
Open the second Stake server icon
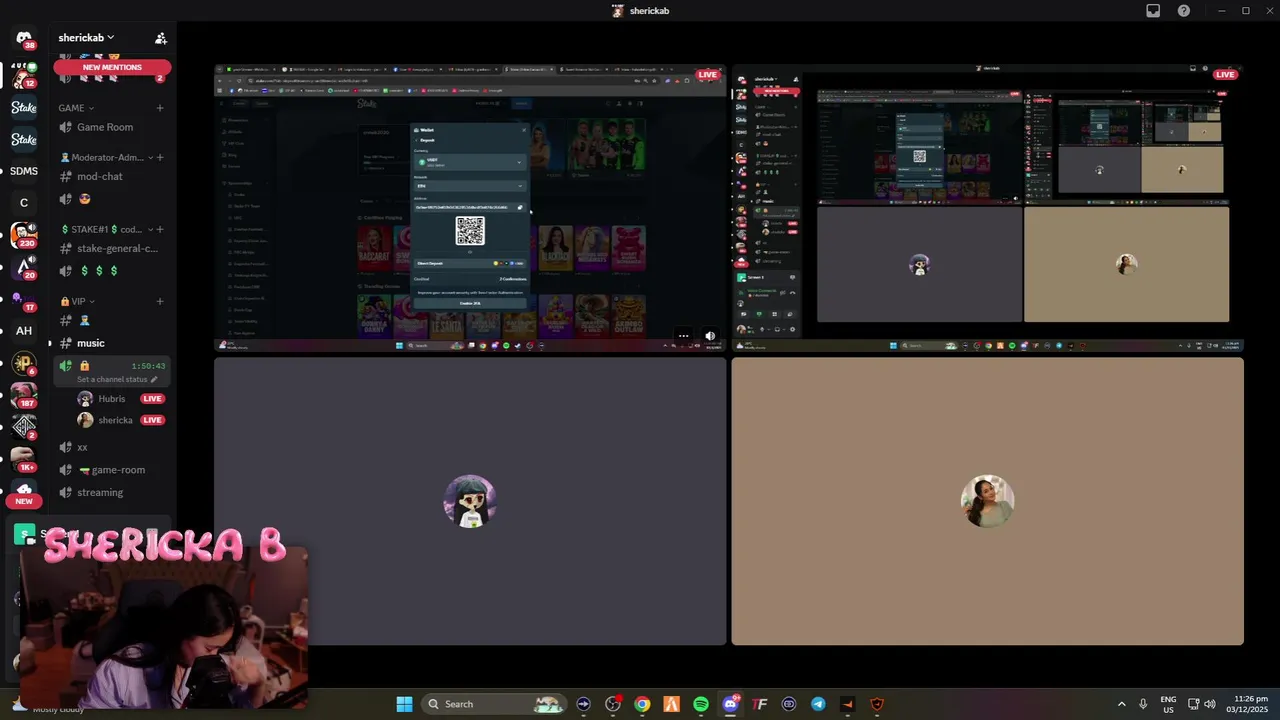point(24,139)
